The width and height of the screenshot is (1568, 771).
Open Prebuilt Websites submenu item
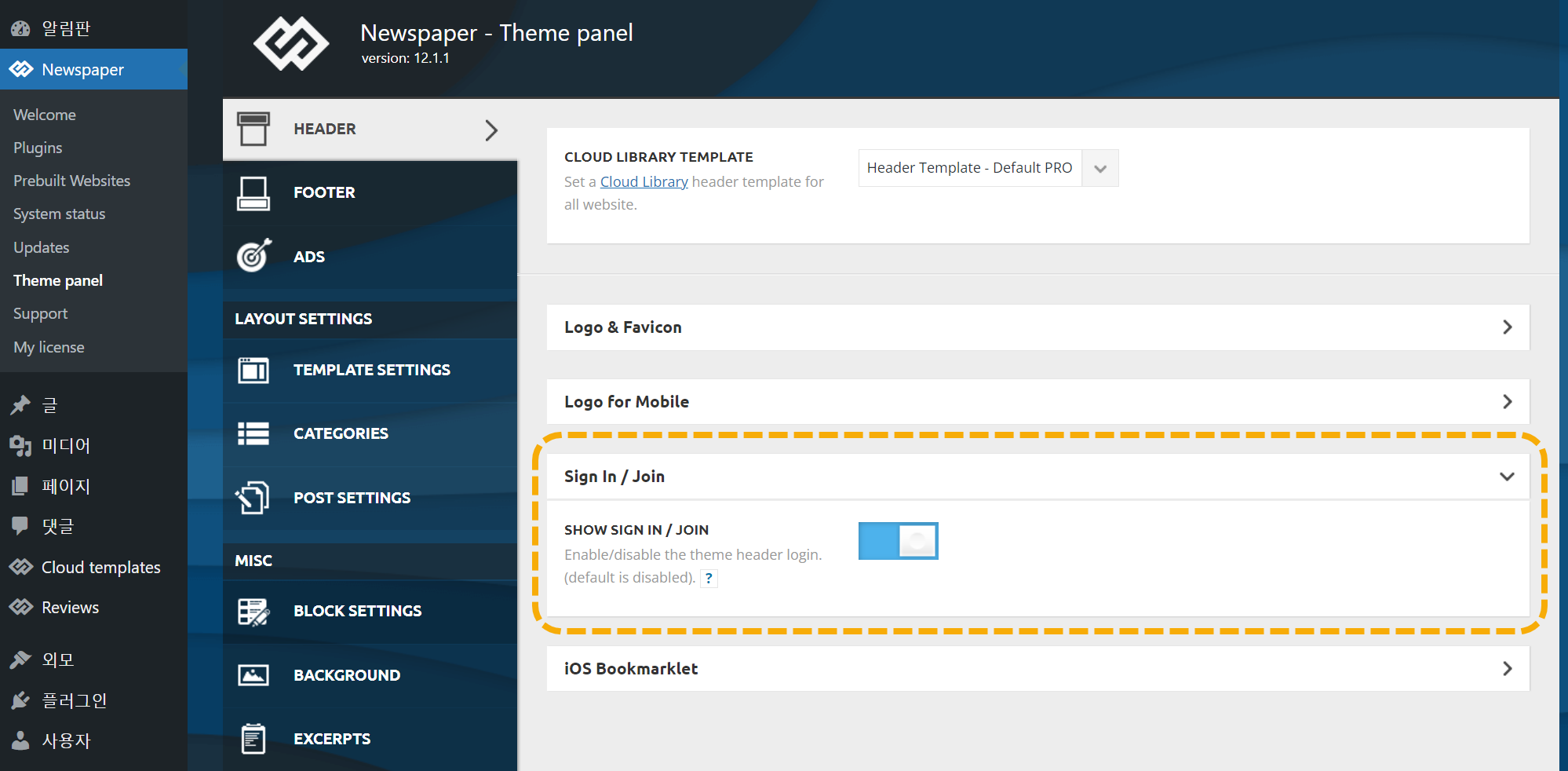pyautogui.click(x=72, y=181)
